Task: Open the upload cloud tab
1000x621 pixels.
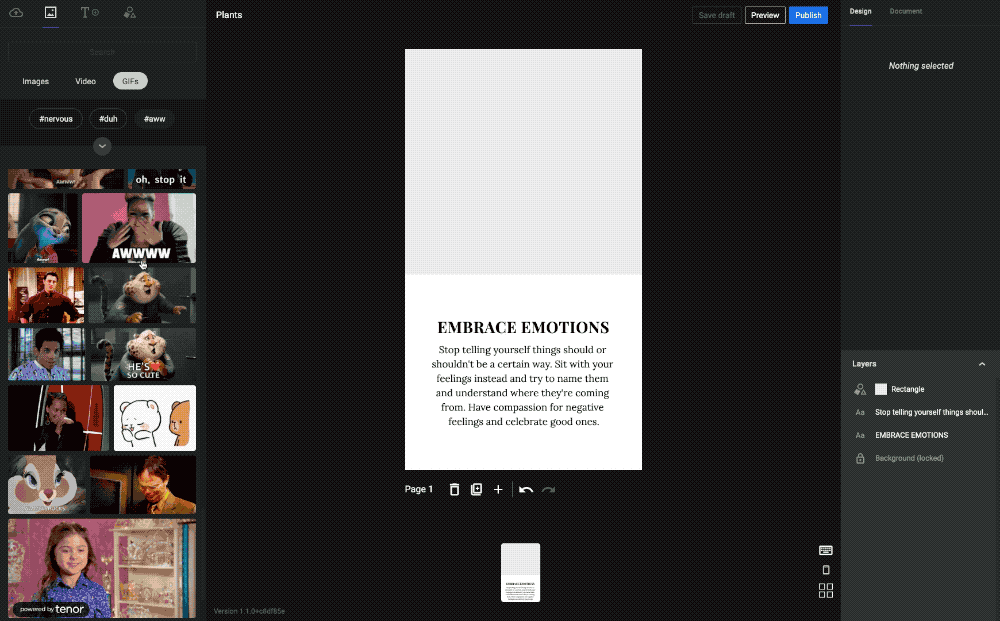Action: [16, 13]
